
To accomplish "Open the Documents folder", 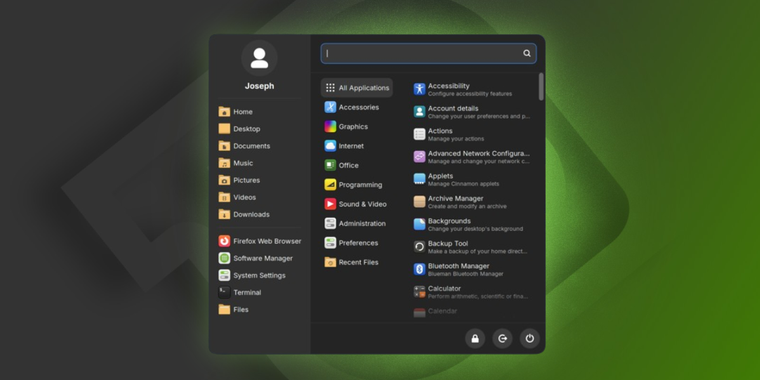I will pos(244,146).
